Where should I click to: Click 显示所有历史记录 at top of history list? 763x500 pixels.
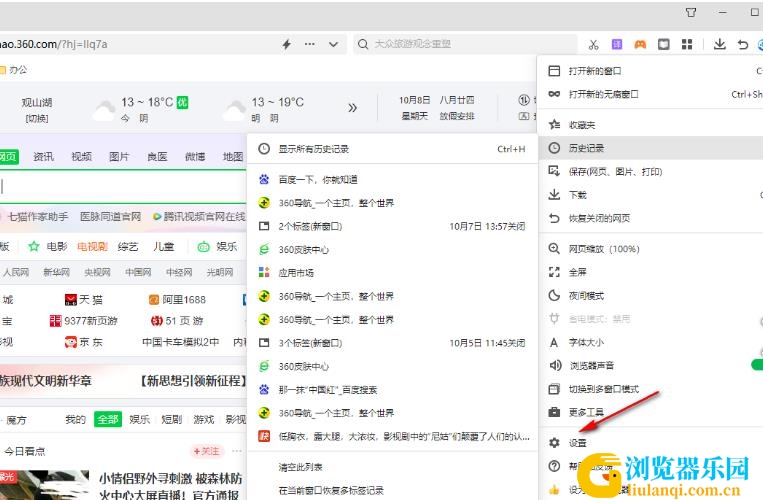(x=392, y=149)
